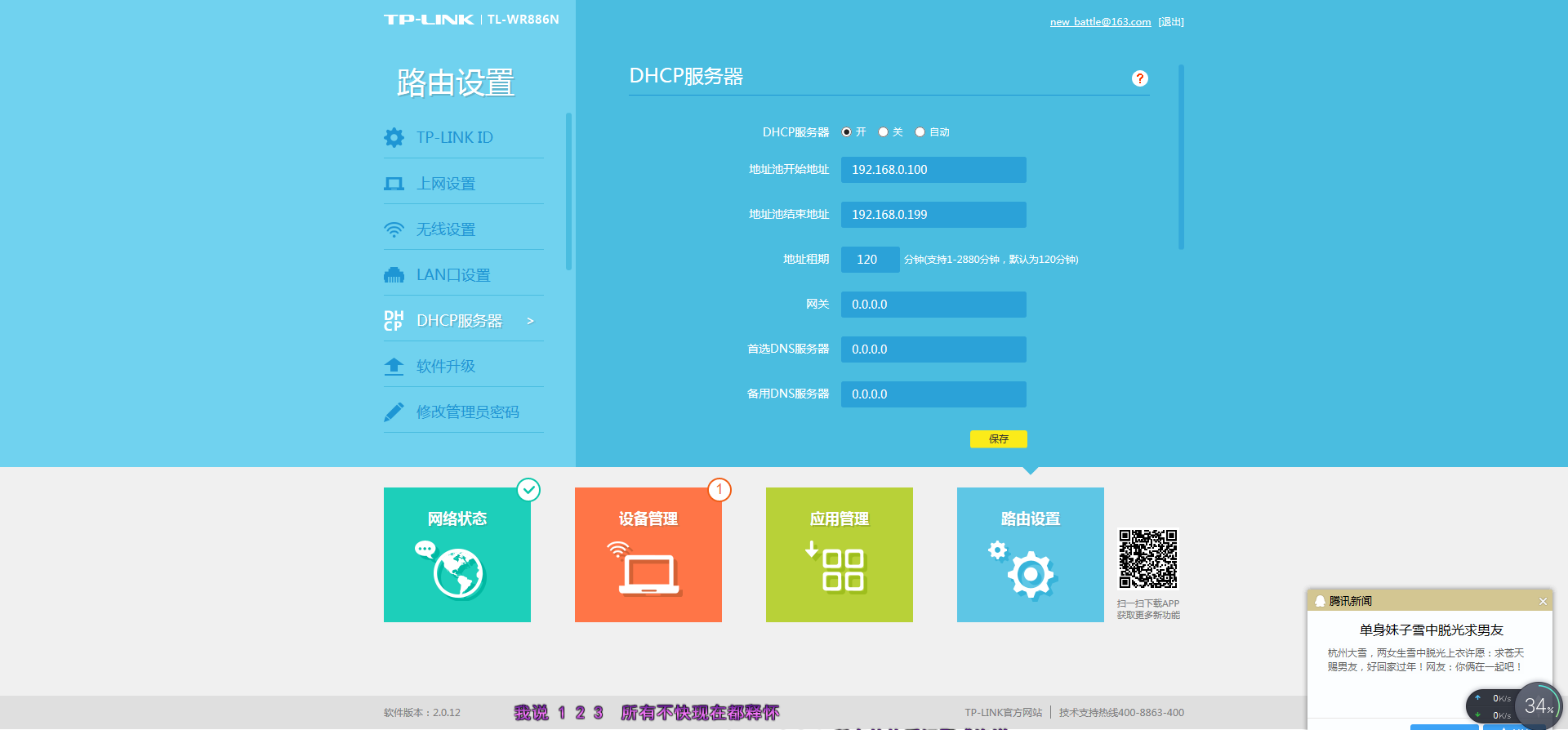Open 软件升级 menu item
Image resolution: width=1568 pixels, height=730 pixels.
coord(464,367)
